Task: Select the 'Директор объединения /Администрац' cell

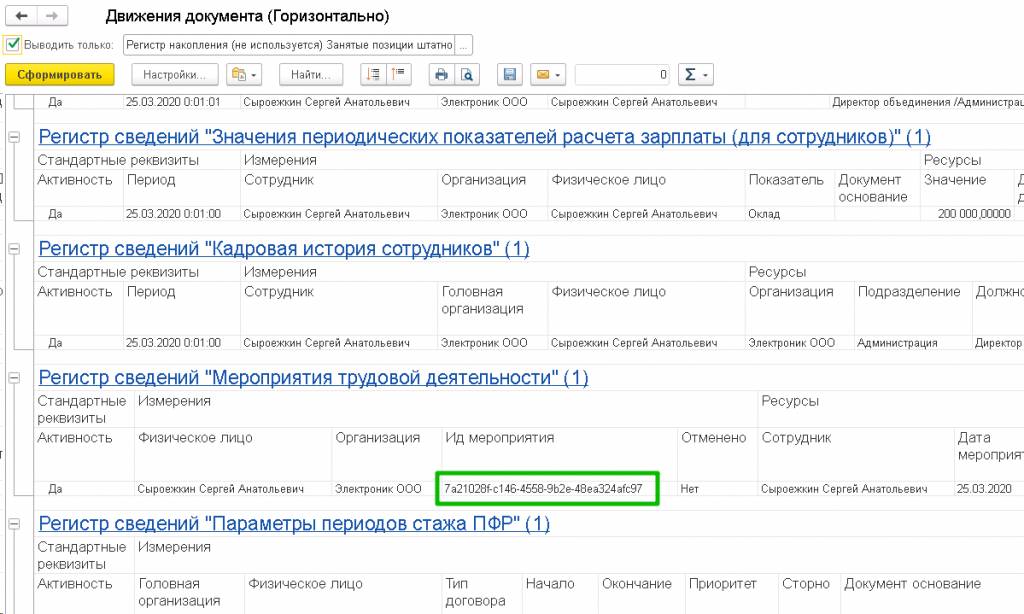Action: click(x=927, y=103)
